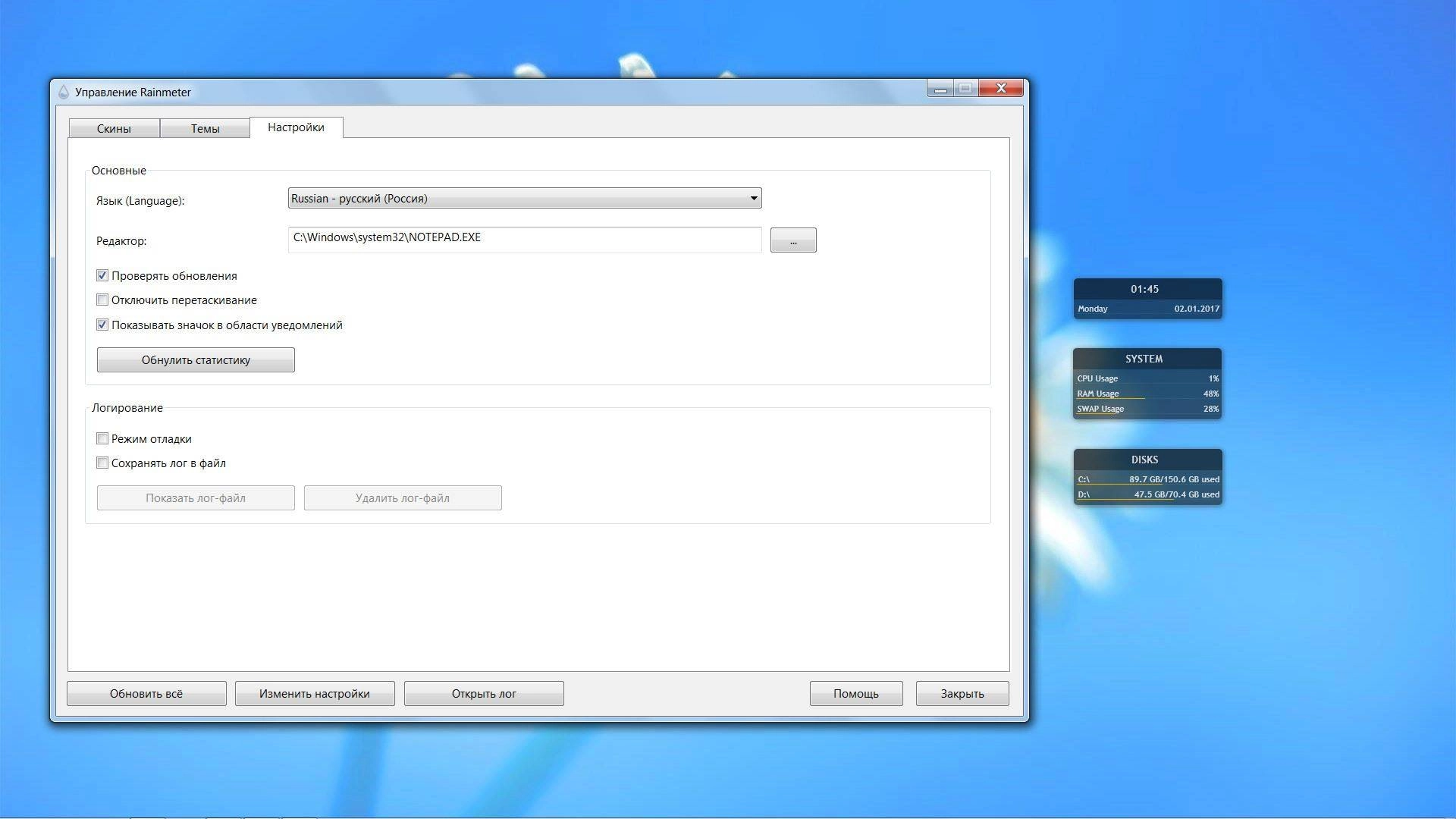
Task: Click the 'Основные' group heading
Action: coord(119,171)
